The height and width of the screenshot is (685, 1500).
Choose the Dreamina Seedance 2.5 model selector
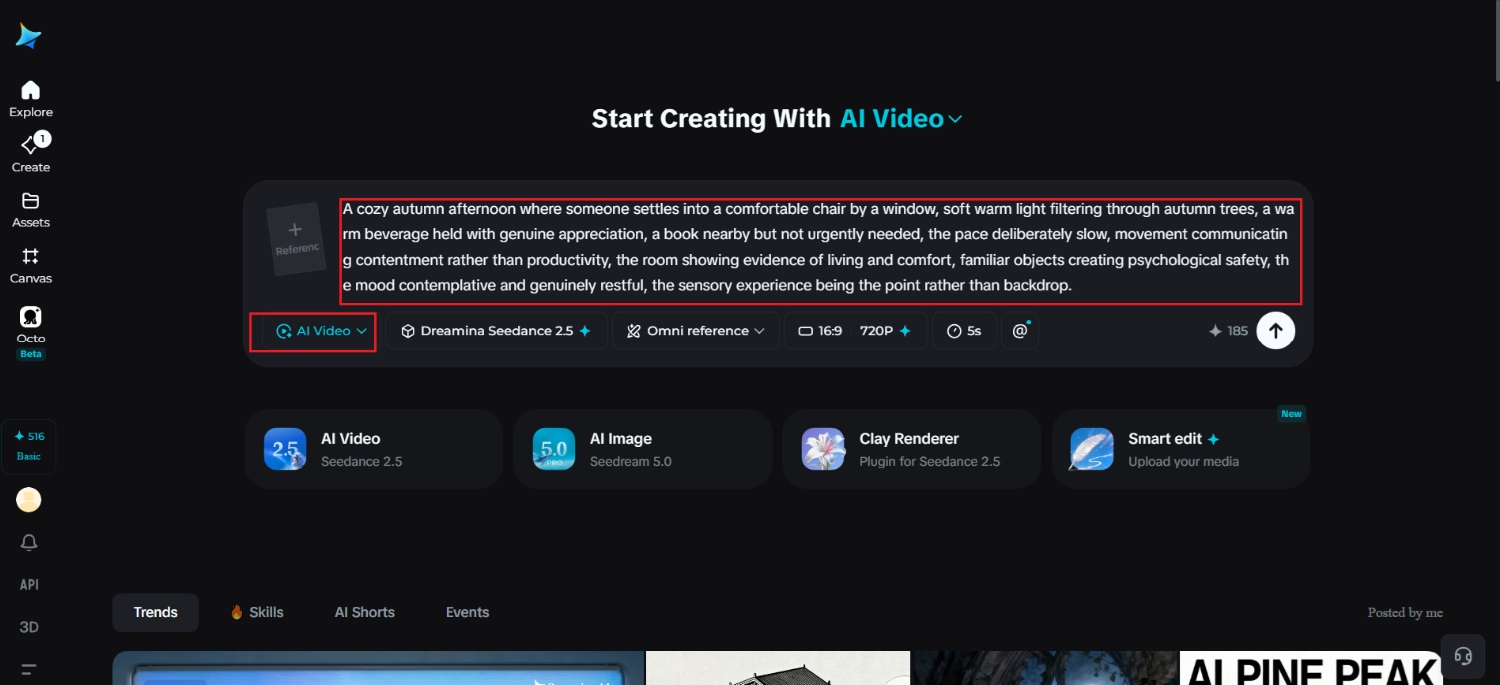[x=496, y=331]
